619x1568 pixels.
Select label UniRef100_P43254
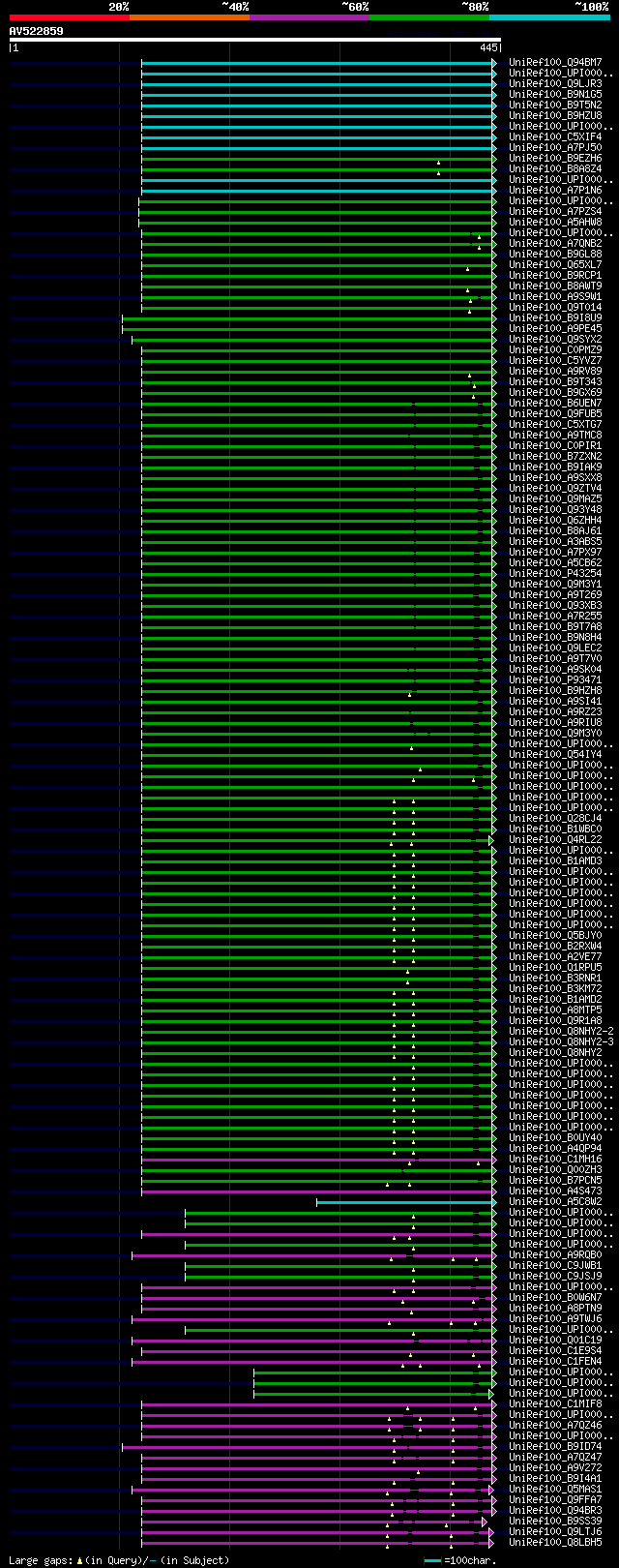[555, 574]
